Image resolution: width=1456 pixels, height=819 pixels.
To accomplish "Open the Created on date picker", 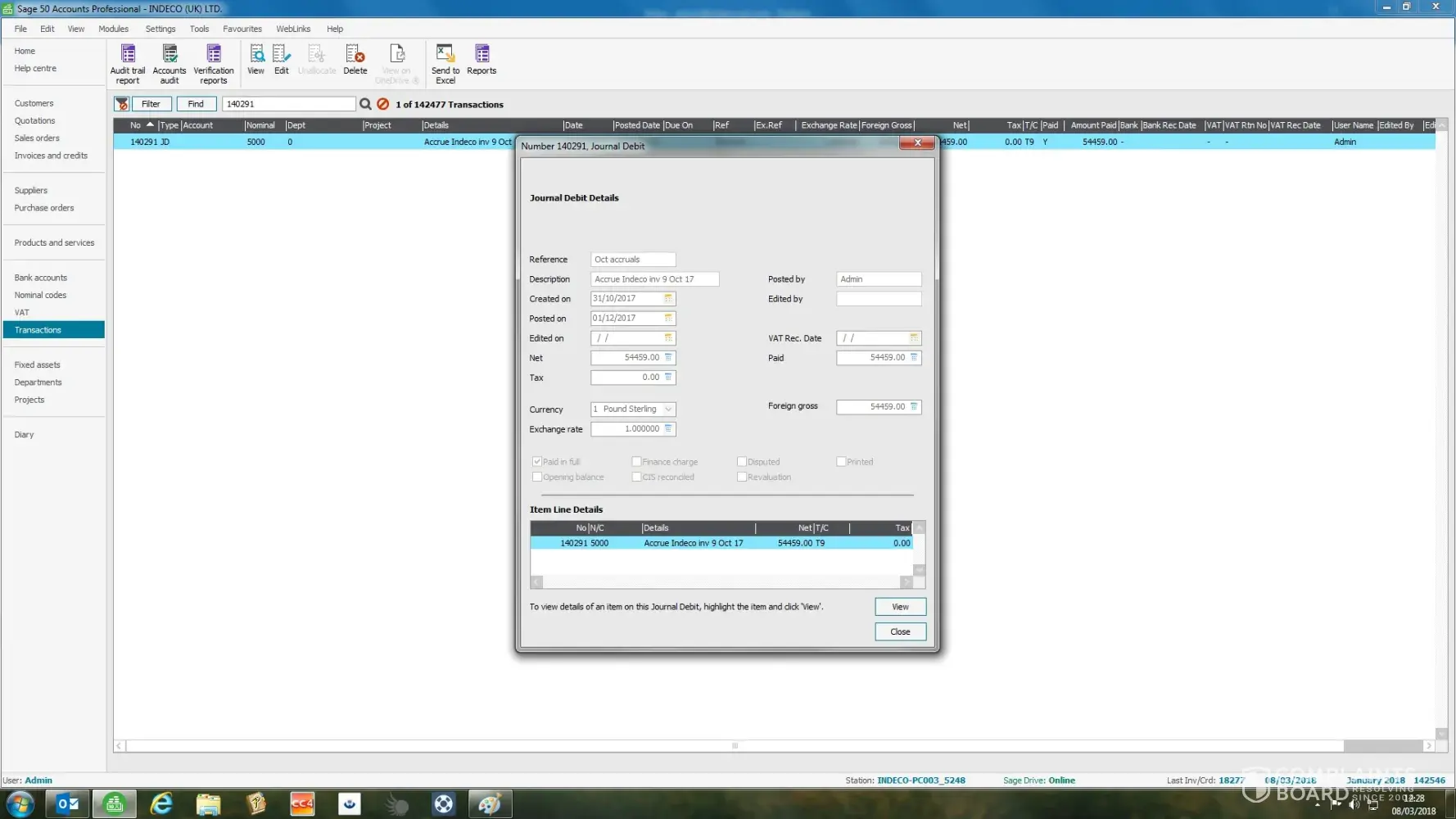I will click(668, 299).
